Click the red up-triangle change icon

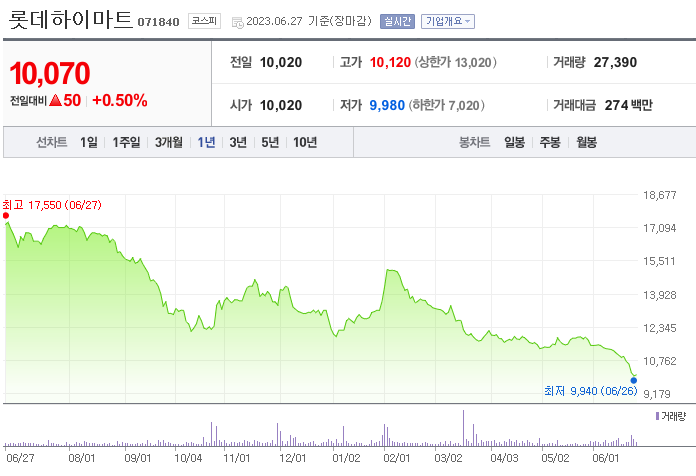coord(55,100)
